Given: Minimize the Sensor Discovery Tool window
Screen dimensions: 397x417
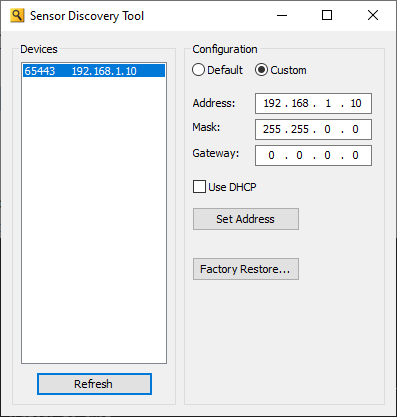Looking at the screenshot, I should [x=282, y=15].
